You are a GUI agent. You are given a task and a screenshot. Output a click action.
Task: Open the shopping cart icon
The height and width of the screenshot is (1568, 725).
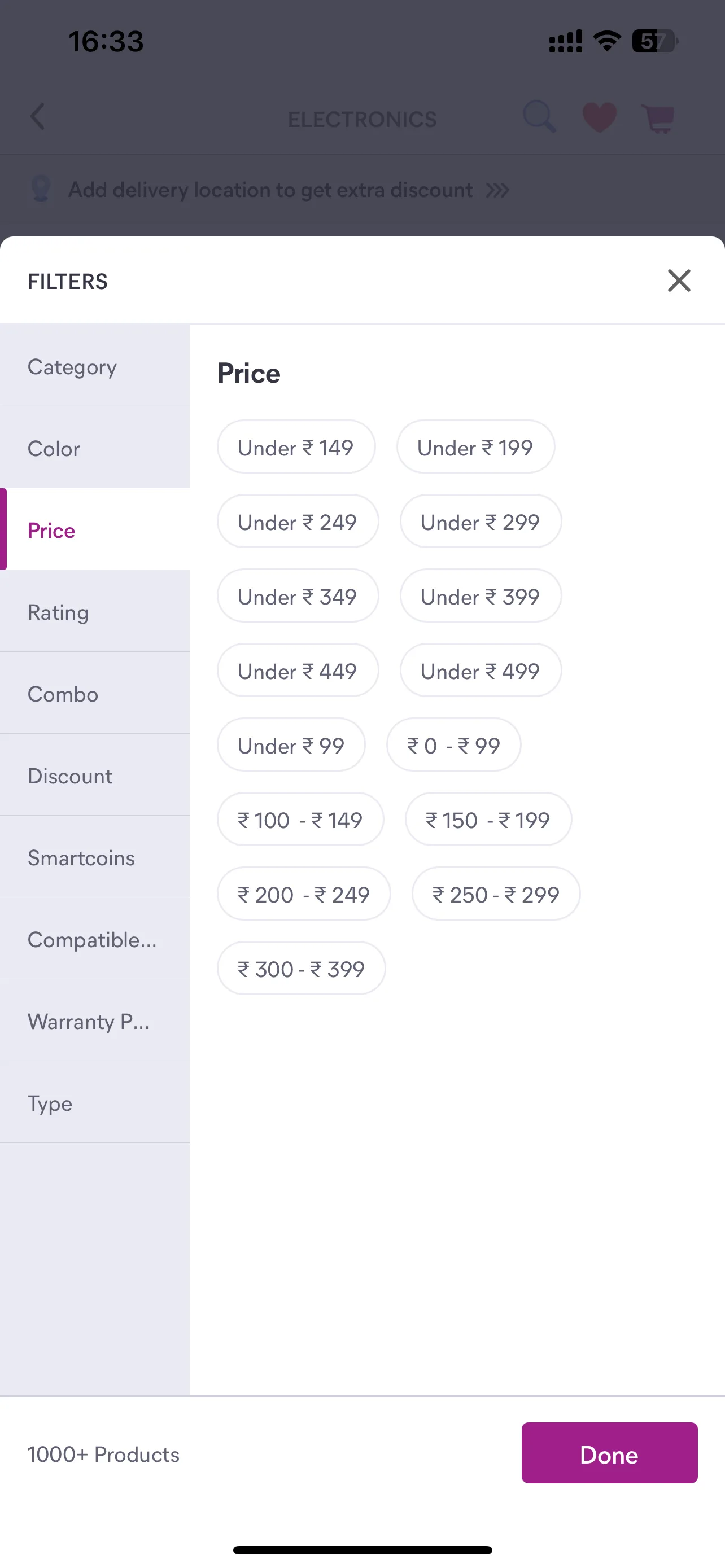click(658, 118)
